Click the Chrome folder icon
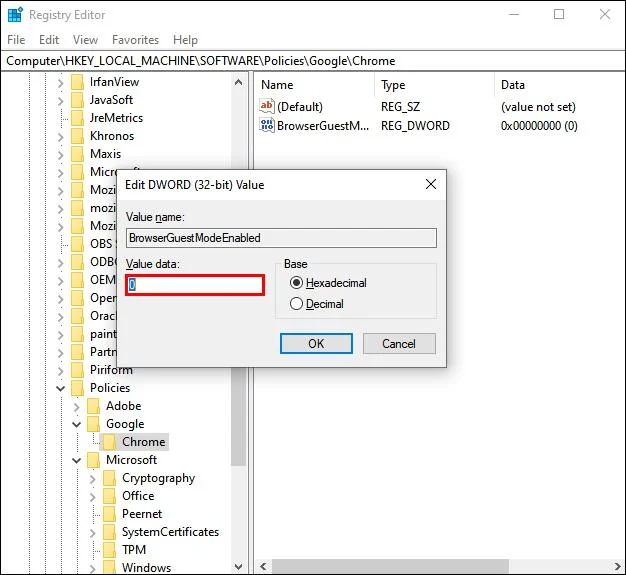This screenshot has height=575, width=626. click(109, 442)
